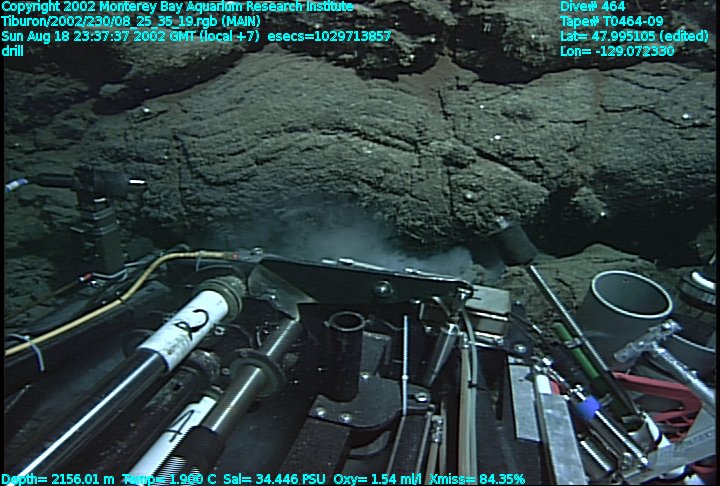Select the 'drill' annotation label
This screenshot has width=720, height=486.
point(14,51)
